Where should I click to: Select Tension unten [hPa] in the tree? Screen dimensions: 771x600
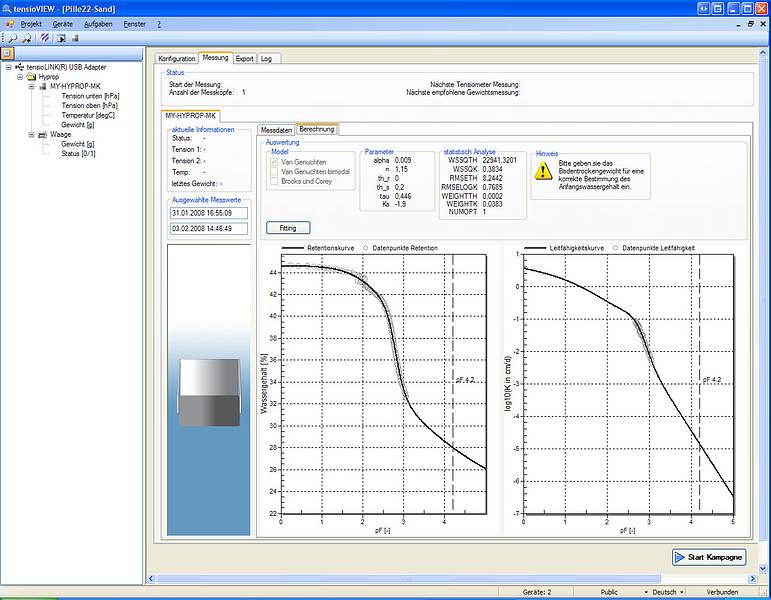90,96
